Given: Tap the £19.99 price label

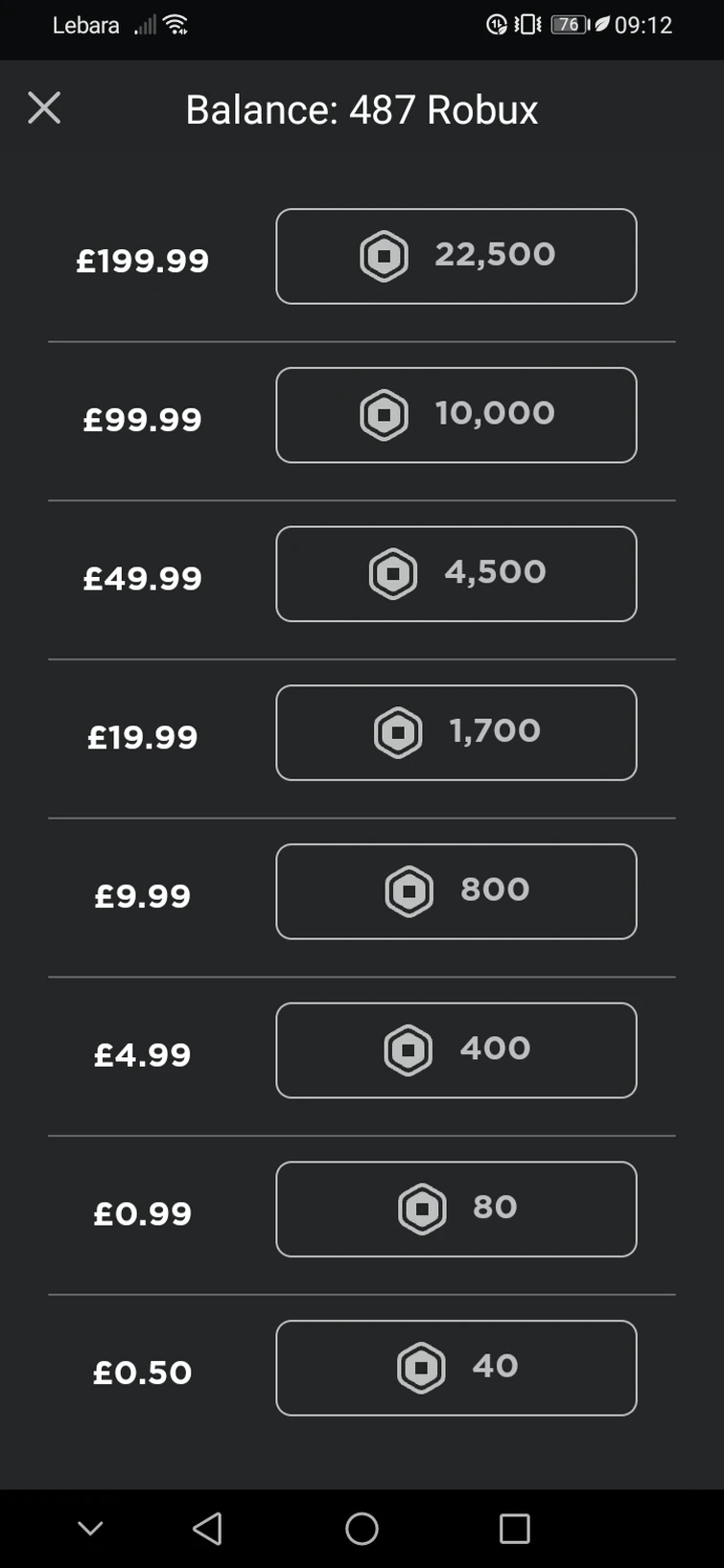Looking at the screenshot, I should [143, 737].
